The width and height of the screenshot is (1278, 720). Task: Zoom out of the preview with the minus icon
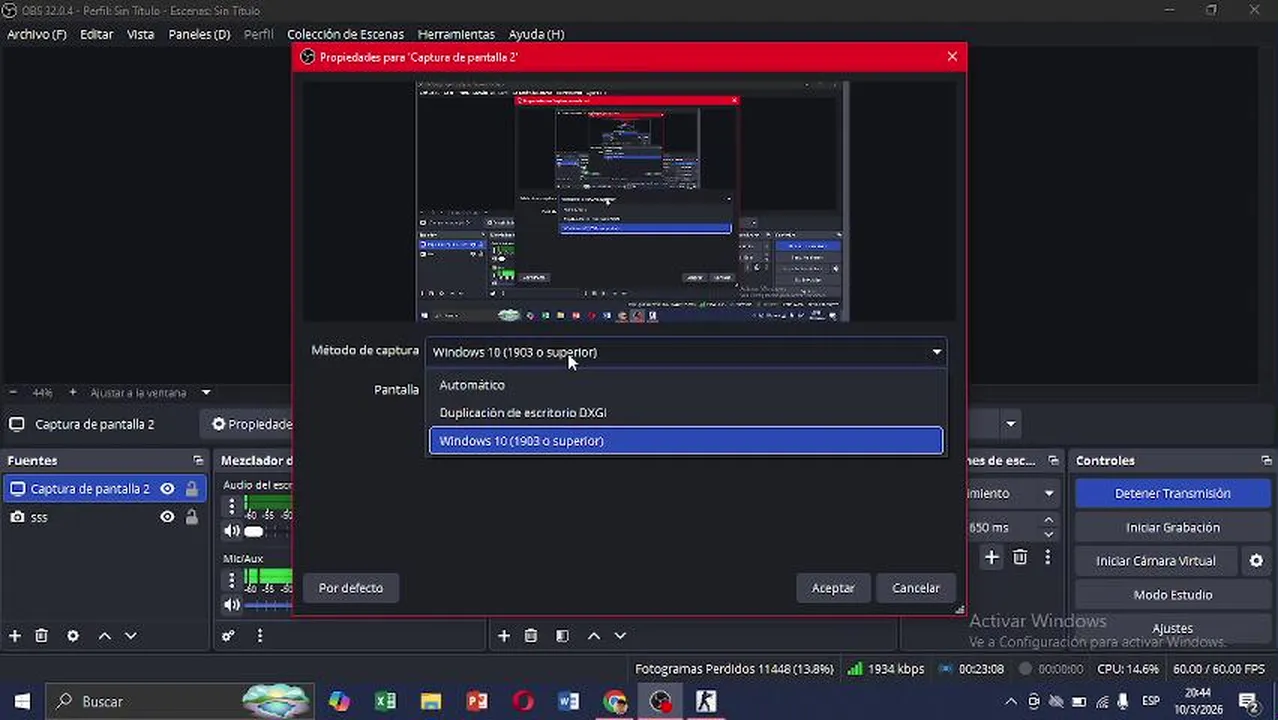coord(13,392)
